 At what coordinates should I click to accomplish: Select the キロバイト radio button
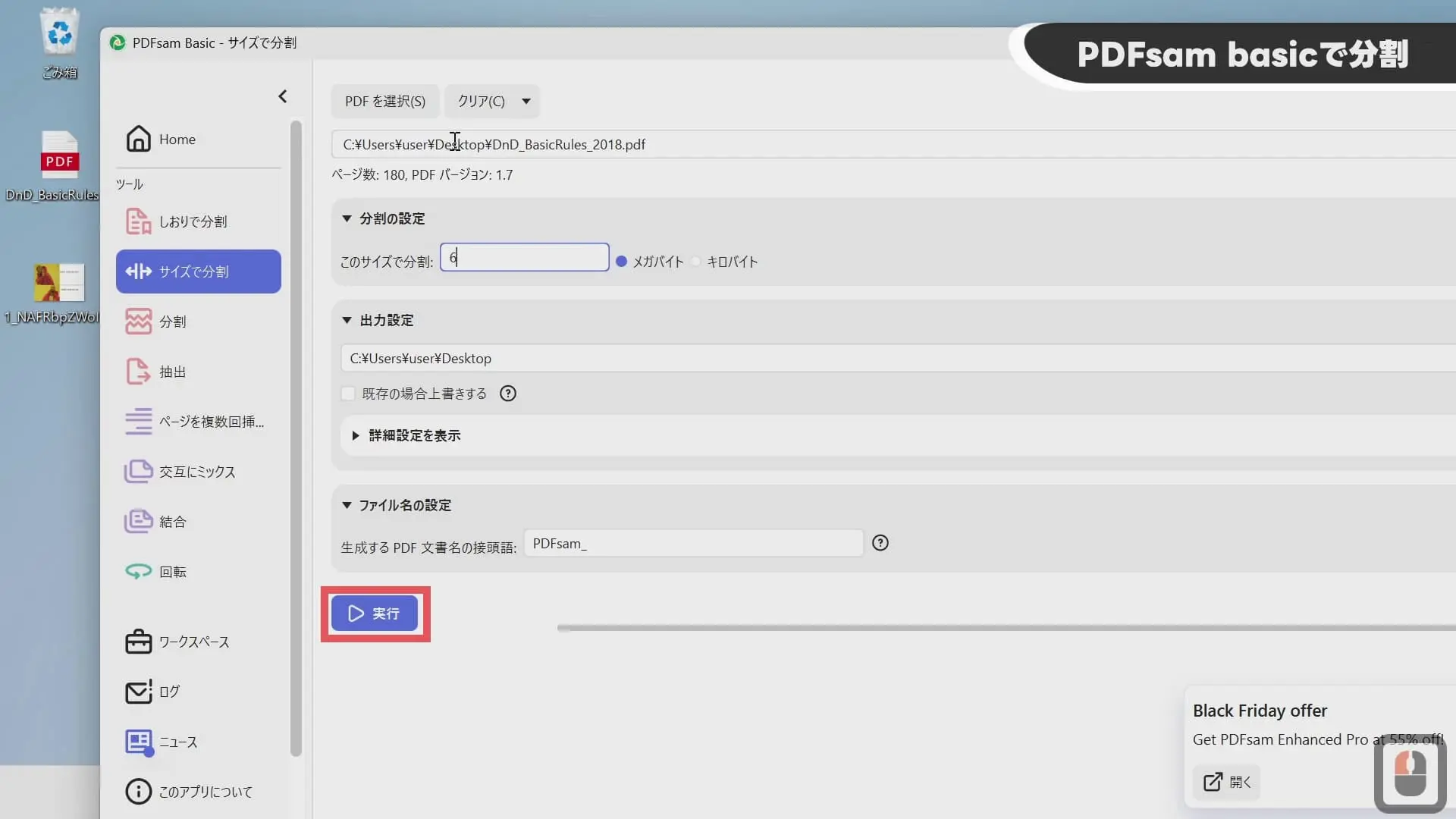pyautogui.click(x=697, y=261)
